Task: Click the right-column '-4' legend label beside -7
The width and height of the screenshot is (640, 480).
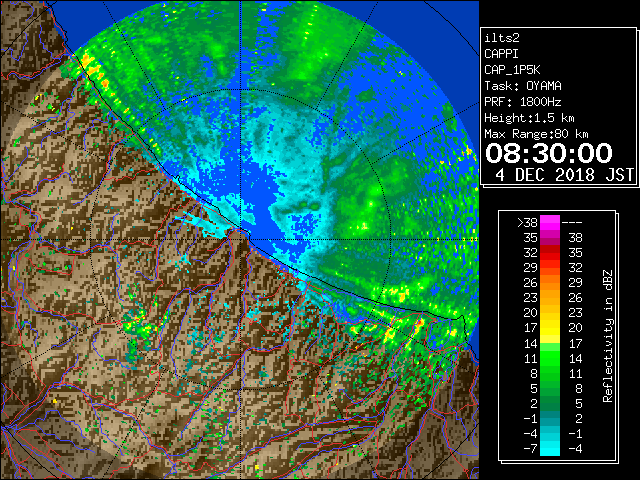Action: pyautogui.click(x=575, y=449)
